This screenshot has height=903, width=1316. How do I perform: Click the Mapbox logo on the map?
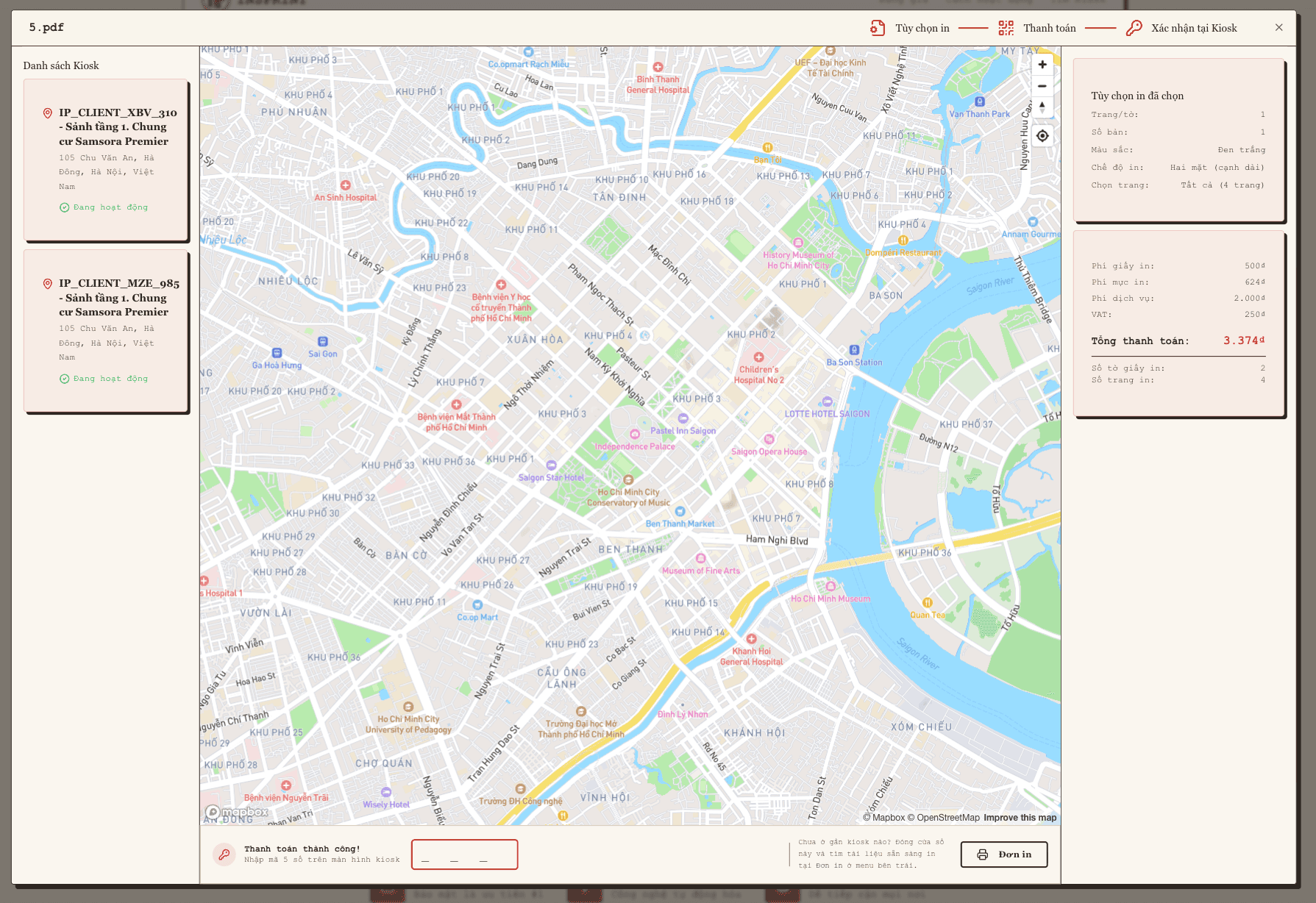[237, 812]
